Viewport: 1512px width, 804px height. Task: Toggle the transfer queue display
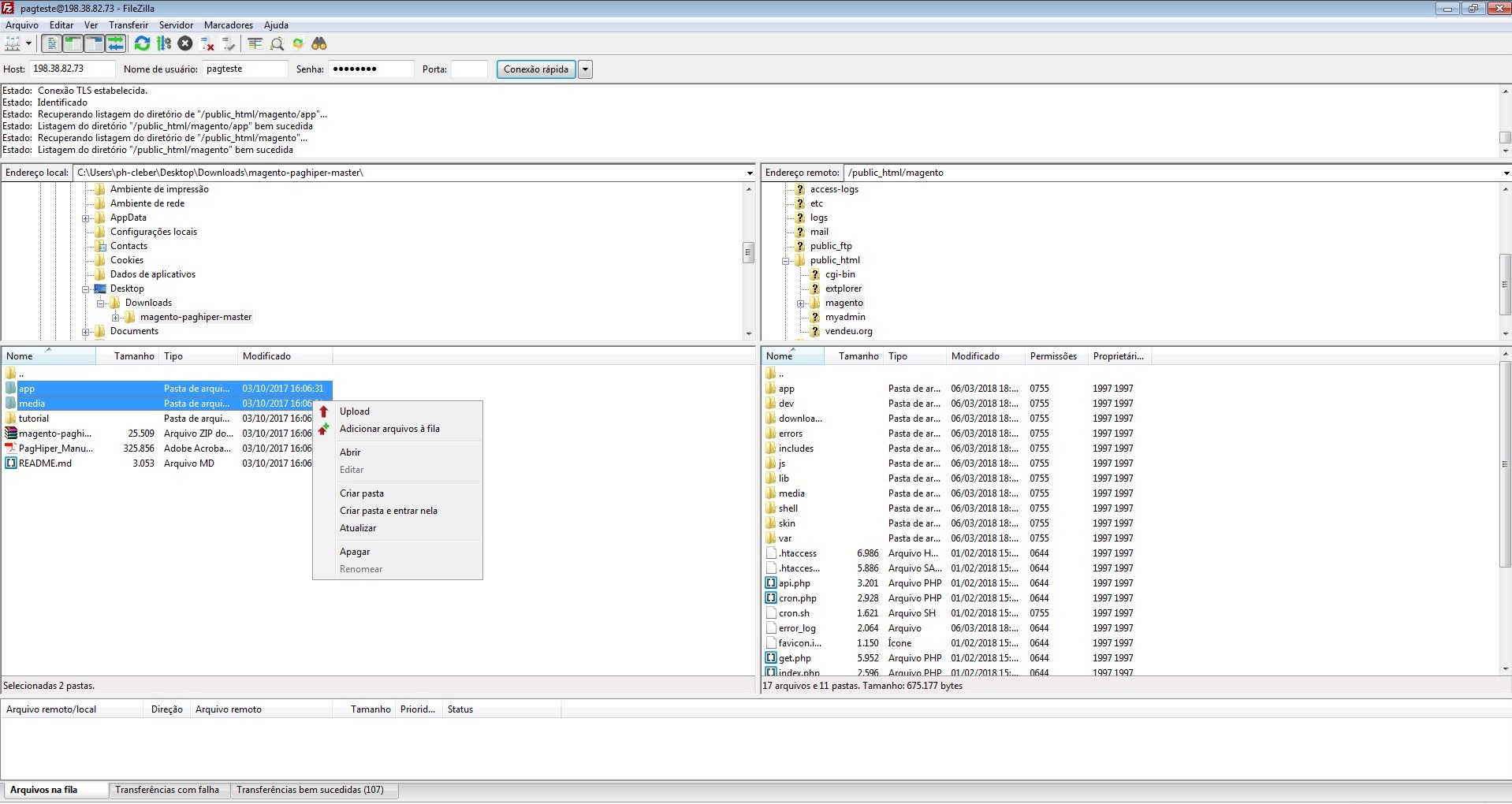point(115,43)
